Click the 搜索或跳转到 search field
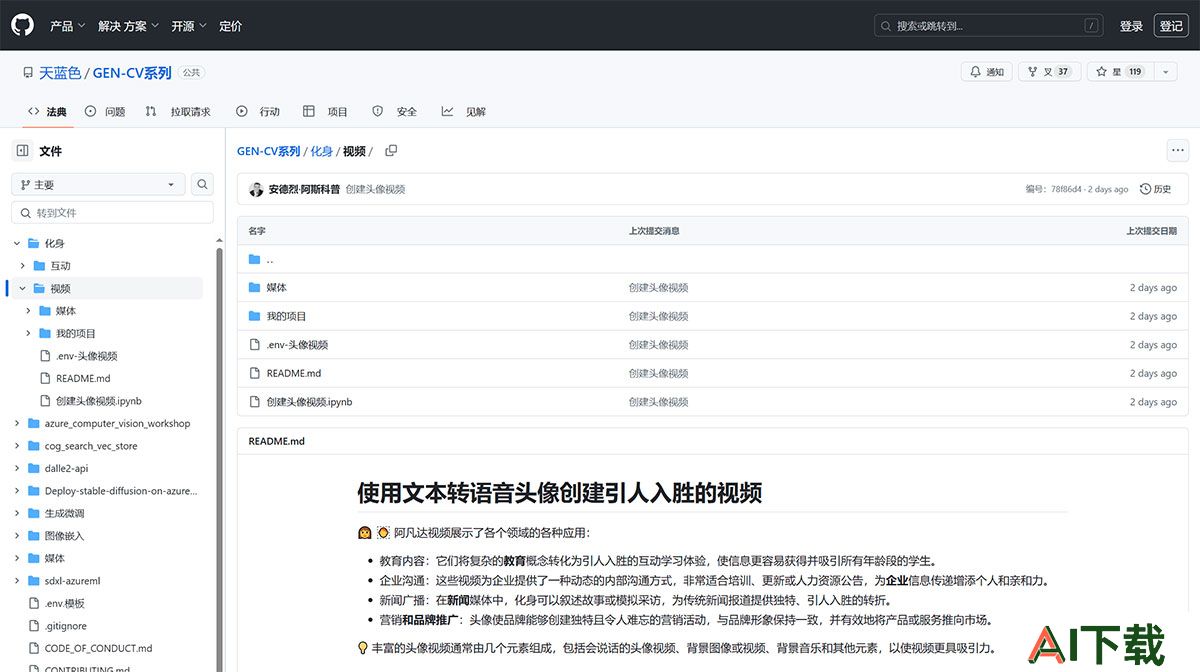 click(989, 26)
